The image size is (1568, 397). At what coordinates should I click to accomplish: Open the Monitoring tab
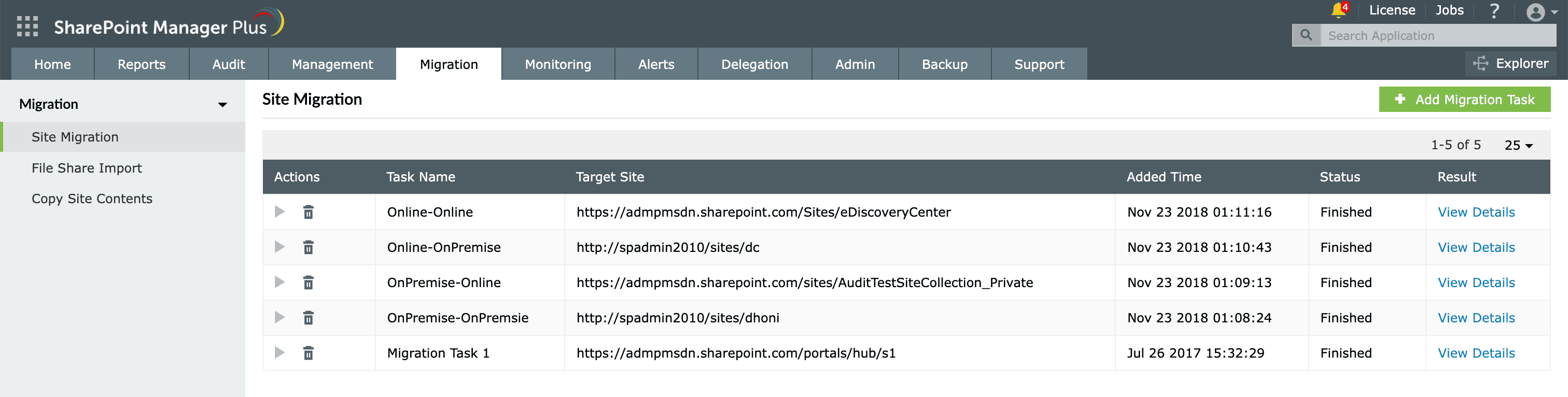[x=557, y=64]
